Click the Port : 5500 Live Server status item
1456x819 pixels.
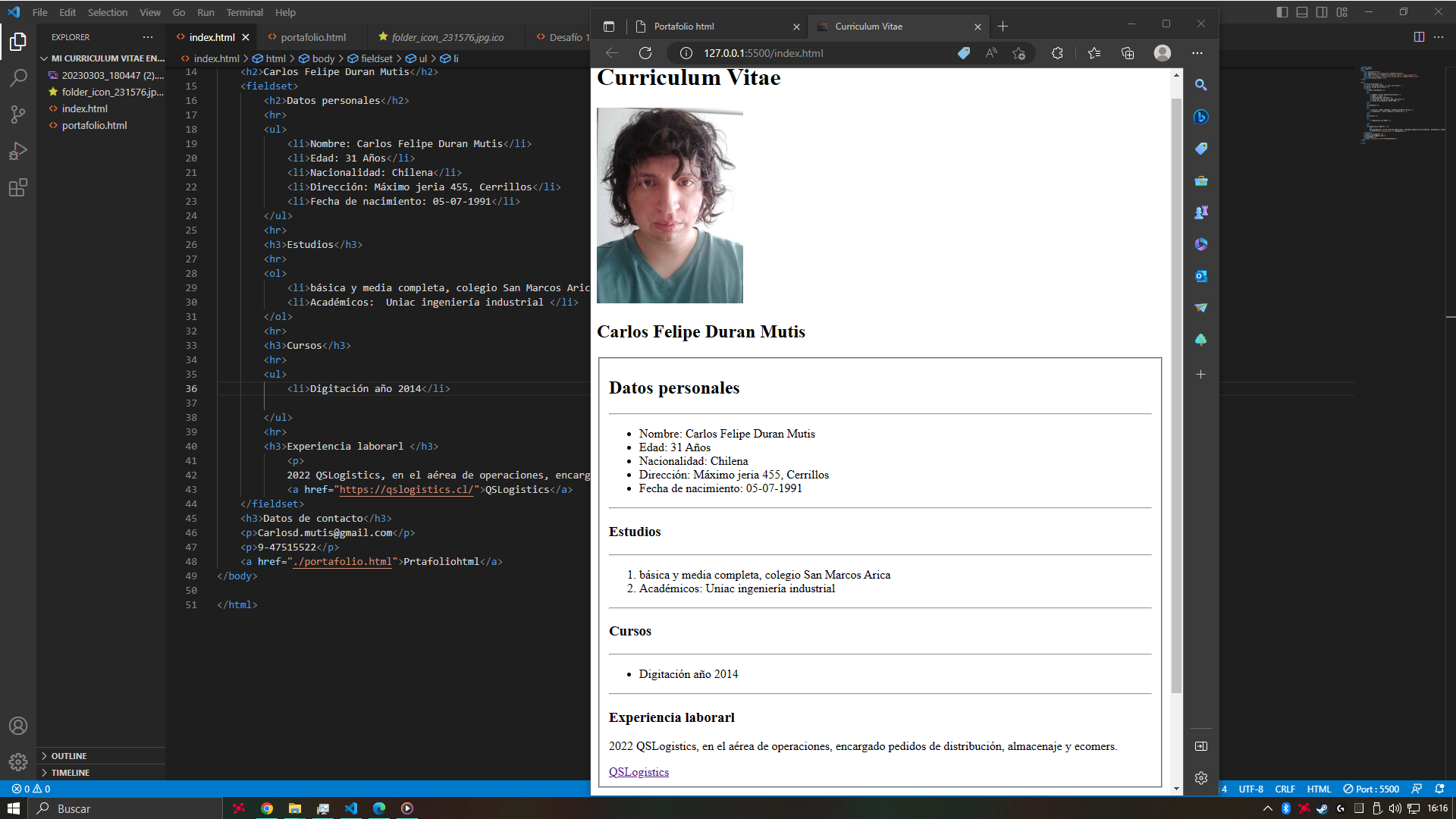click(1371, 789)
